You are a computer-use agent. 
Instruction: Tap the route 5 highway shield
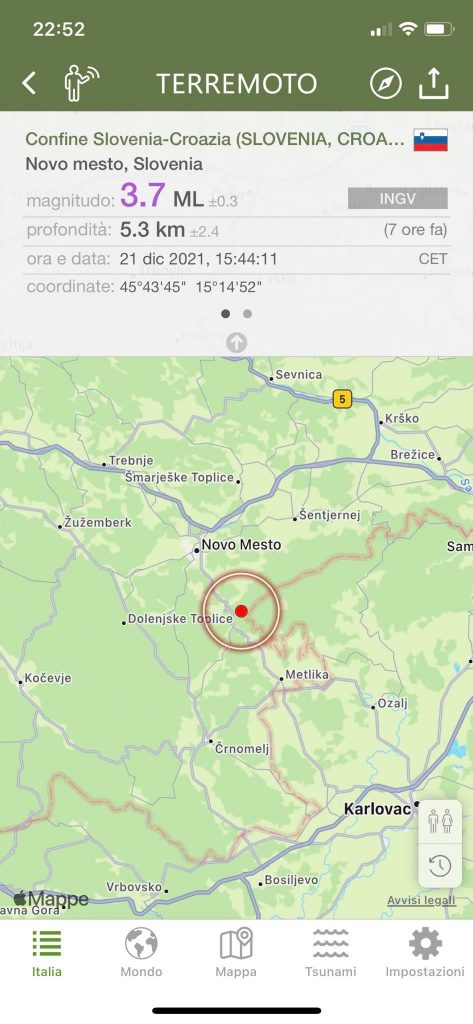pyautogui.click(x=342, y=399)
